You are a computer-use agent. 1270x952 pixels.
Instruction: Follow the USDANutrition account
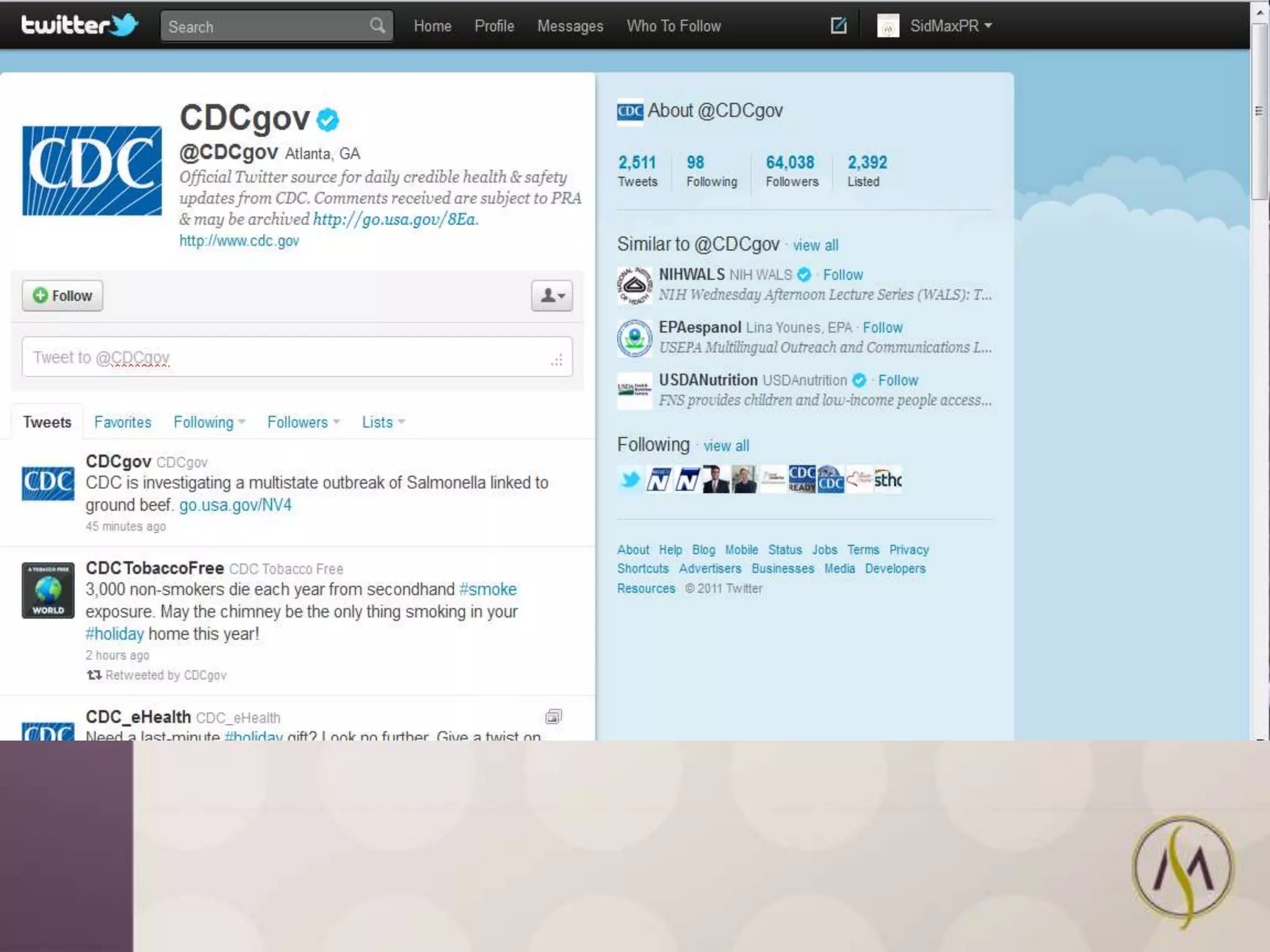pos(898,380)
